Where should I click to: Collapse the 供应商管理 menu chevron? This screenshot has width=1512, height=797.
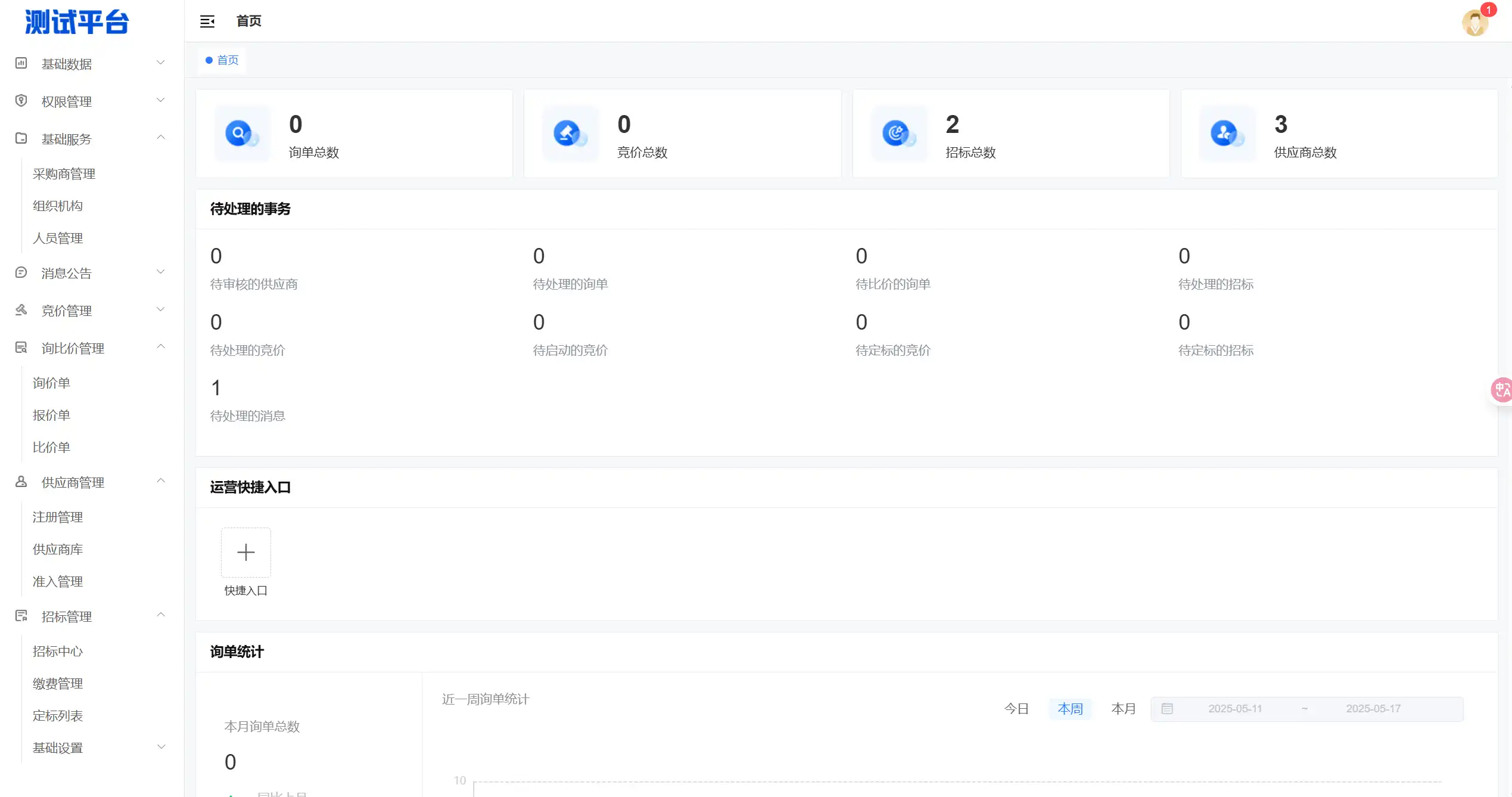160,481
